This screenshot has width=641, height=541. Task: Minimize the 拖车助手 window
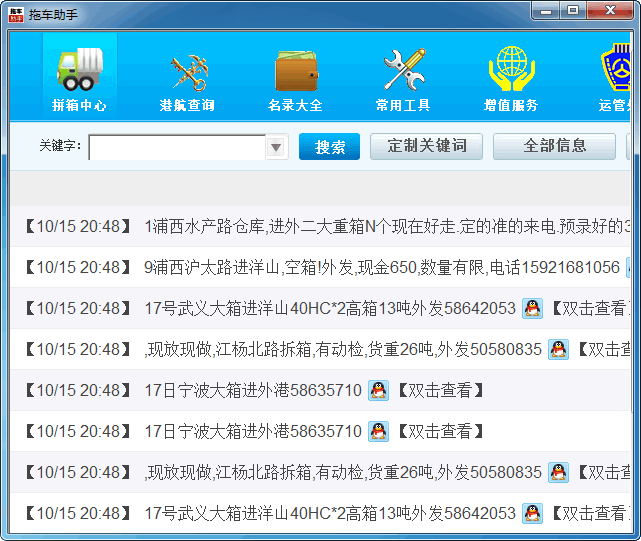tap(545, 10)
